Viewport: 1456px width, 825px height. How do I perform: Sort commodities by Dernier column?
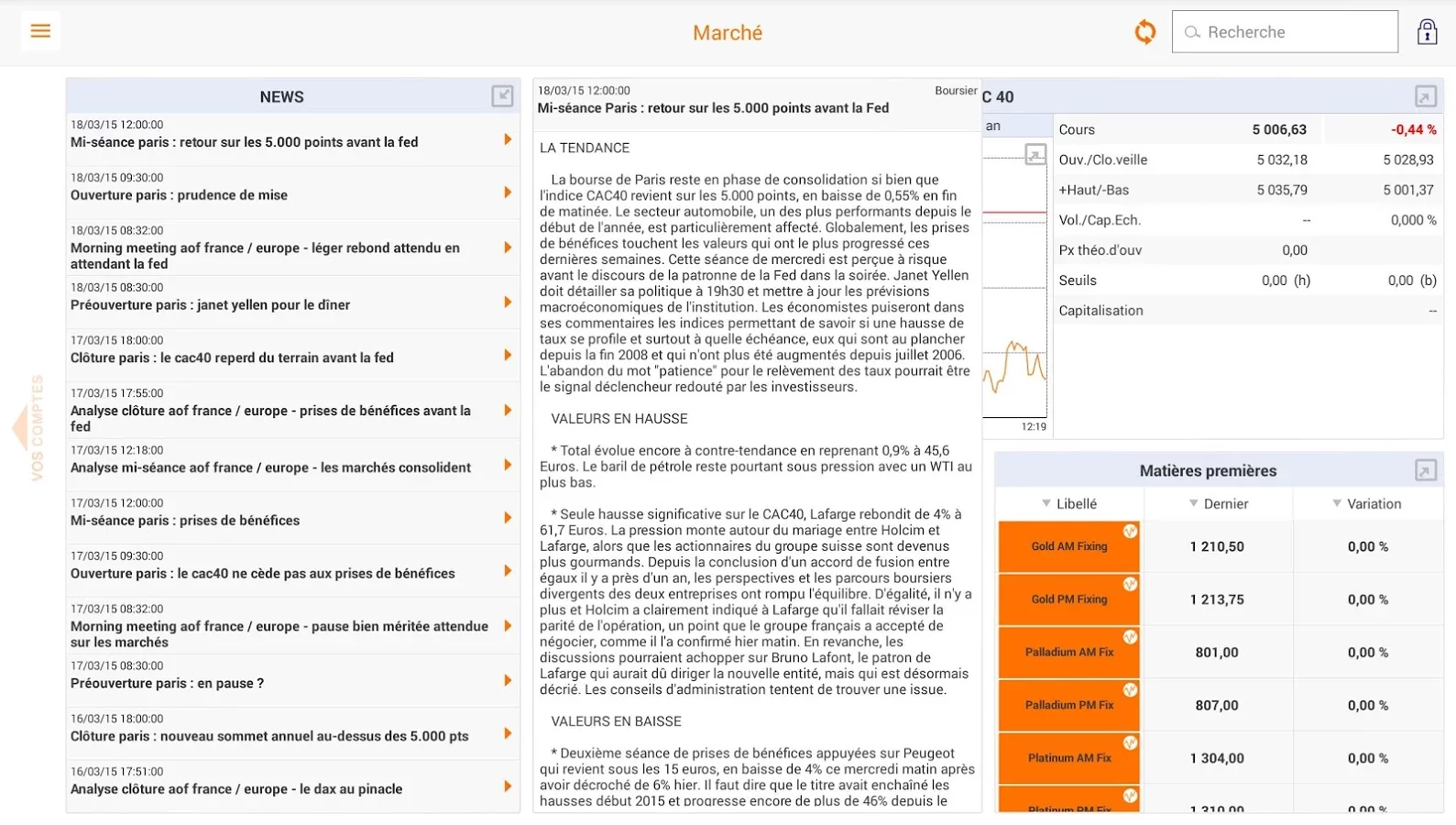(1218, 503)
